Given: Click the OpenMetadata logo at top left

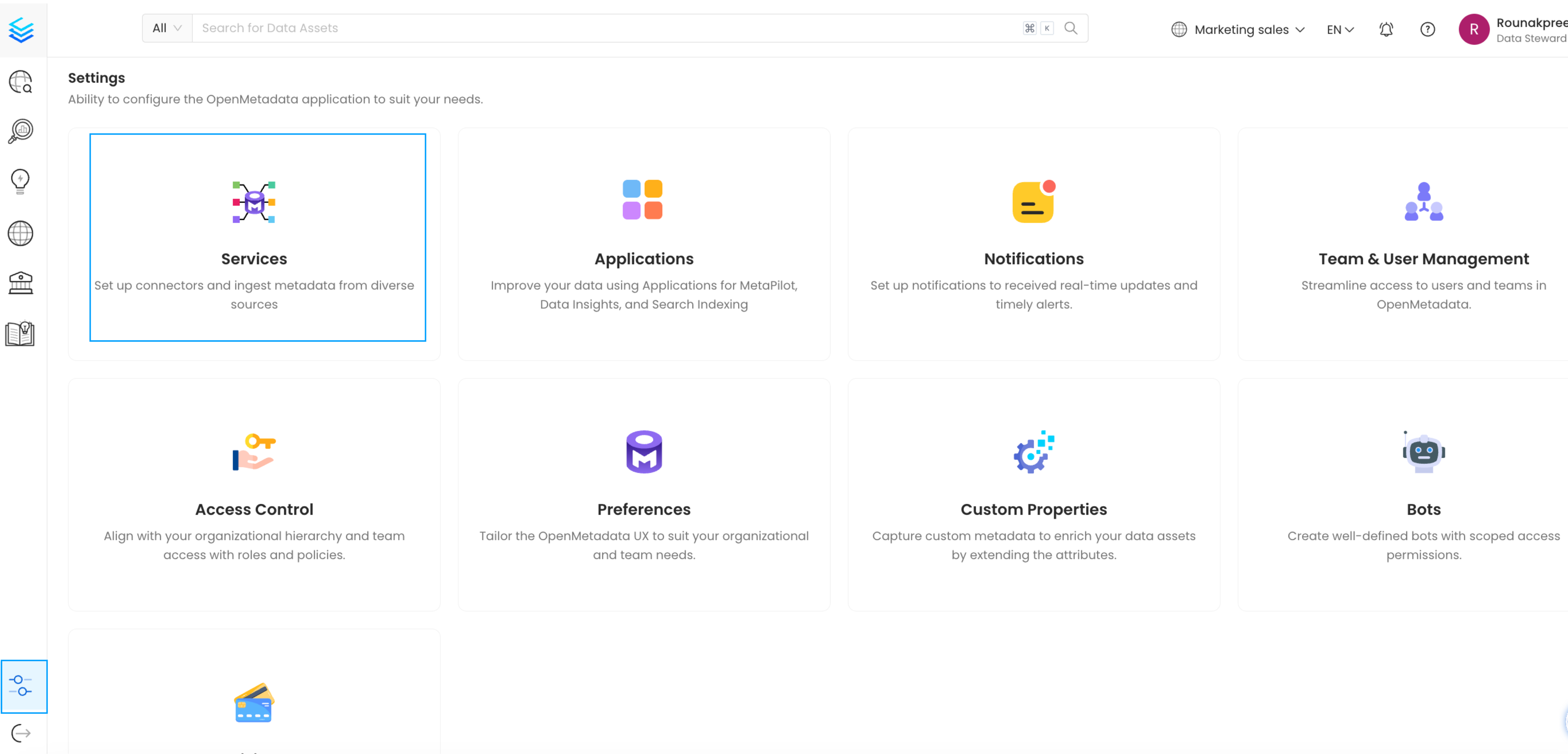Looking at the screenshot, I should click(22, 29).
